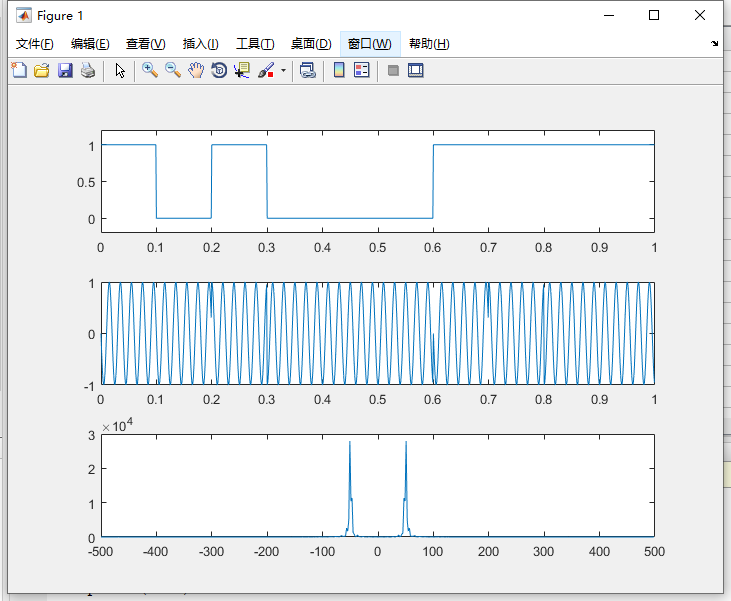Open the 窗口(W) menu

[x=370, y=44]
